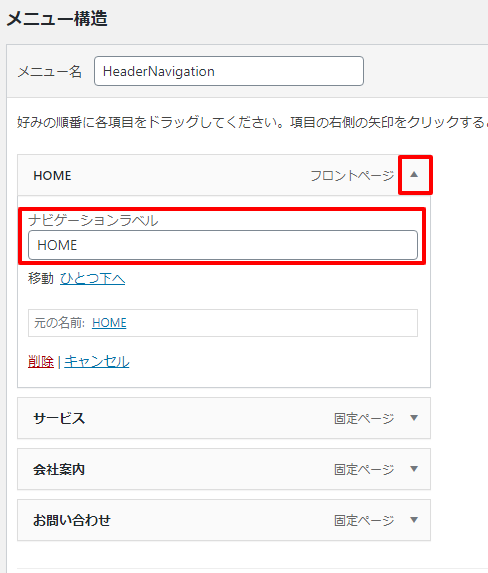Click the 元の名前 box
The width and height of the screenshot is (488, 573).
[x=223, y=323]
